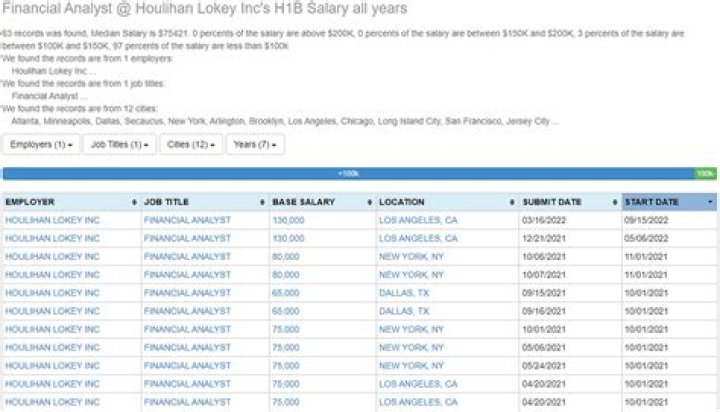Open the Employers (1) dropdown
Viewport: 720px width, 412px height.
point(41,144)
